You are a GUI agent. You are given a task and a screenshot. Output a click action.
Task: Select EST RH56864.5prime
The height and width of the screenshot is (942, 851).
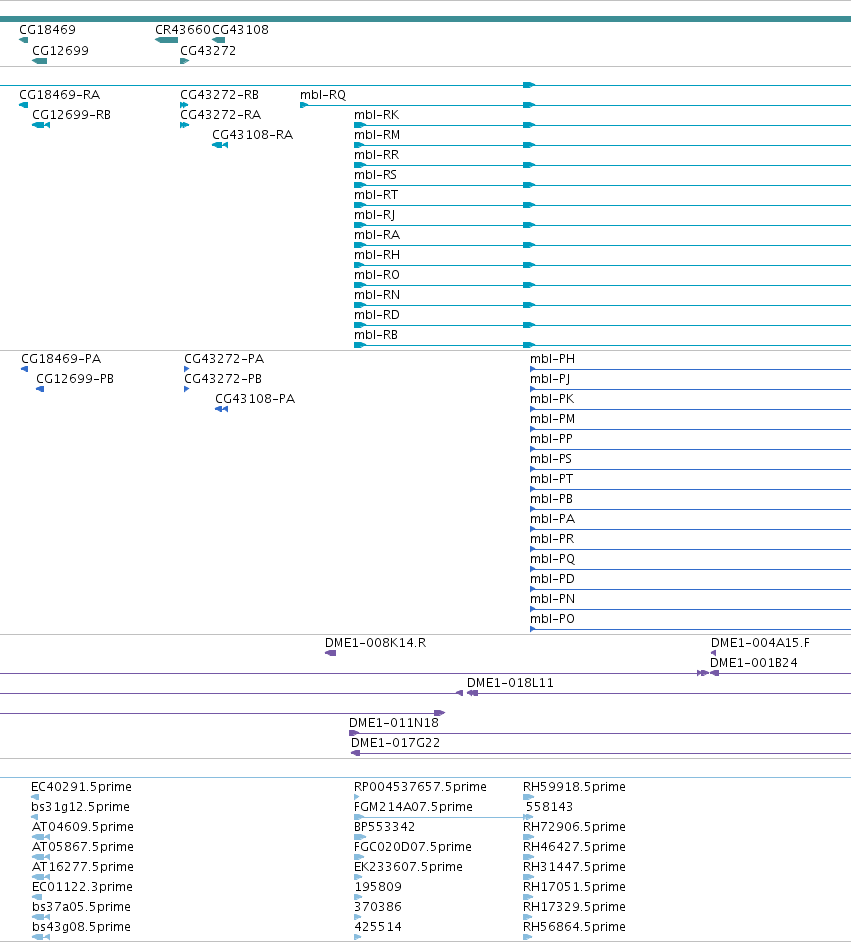pos(574,926)
